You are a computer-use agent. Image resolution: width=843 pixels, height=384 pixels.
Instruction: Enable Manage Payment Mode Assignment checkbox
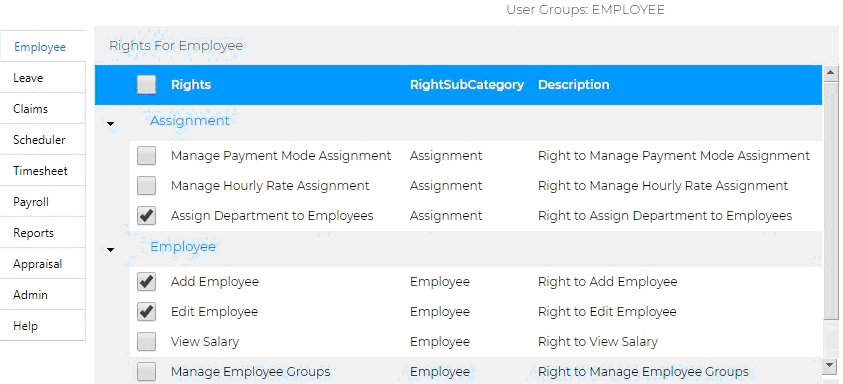click(x=146, y=155)
